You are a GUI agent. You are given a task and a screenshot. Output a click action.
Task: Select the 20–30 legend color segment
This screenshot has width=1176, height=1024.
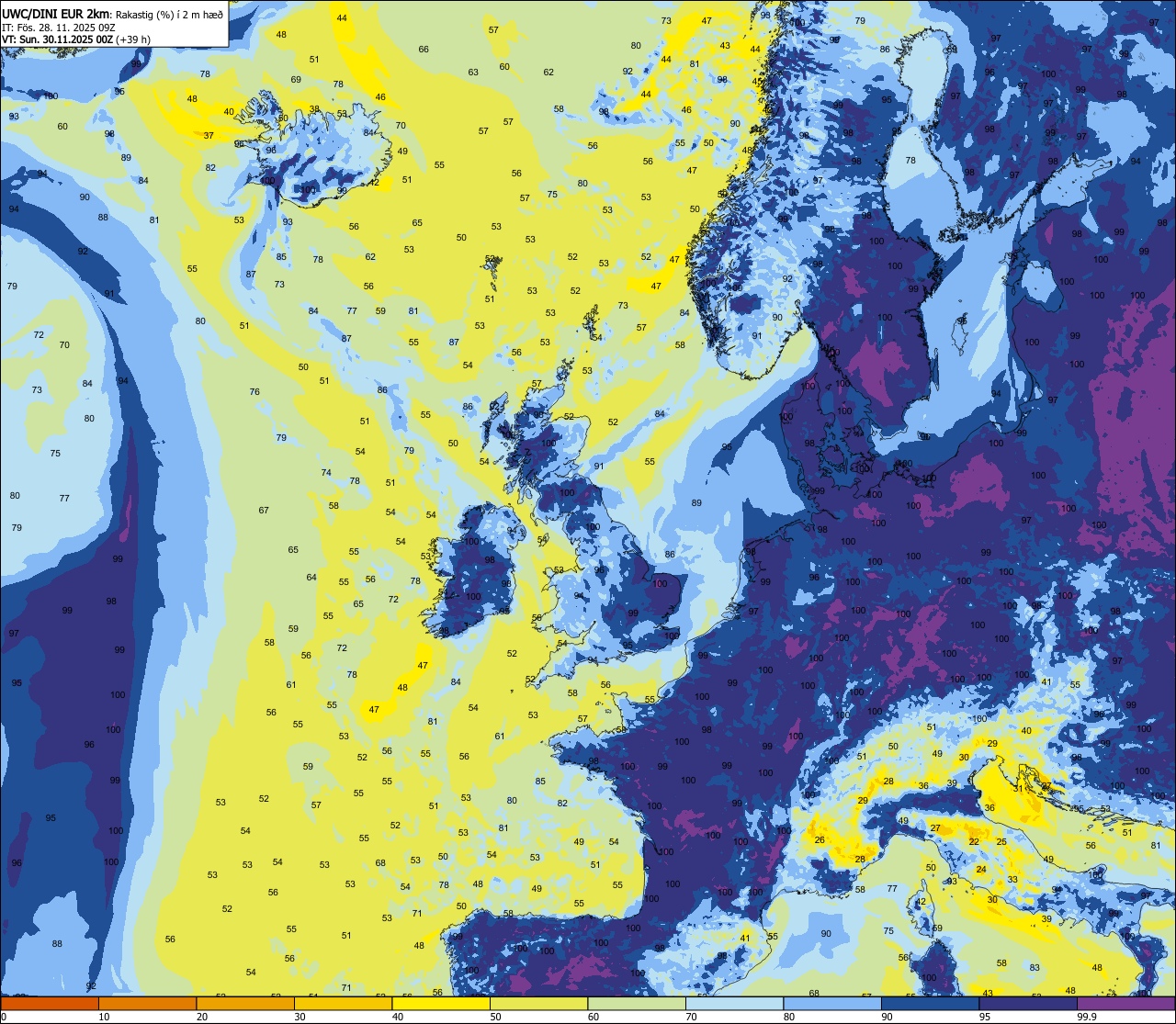pyautogui.click(x=245, y=1003)
